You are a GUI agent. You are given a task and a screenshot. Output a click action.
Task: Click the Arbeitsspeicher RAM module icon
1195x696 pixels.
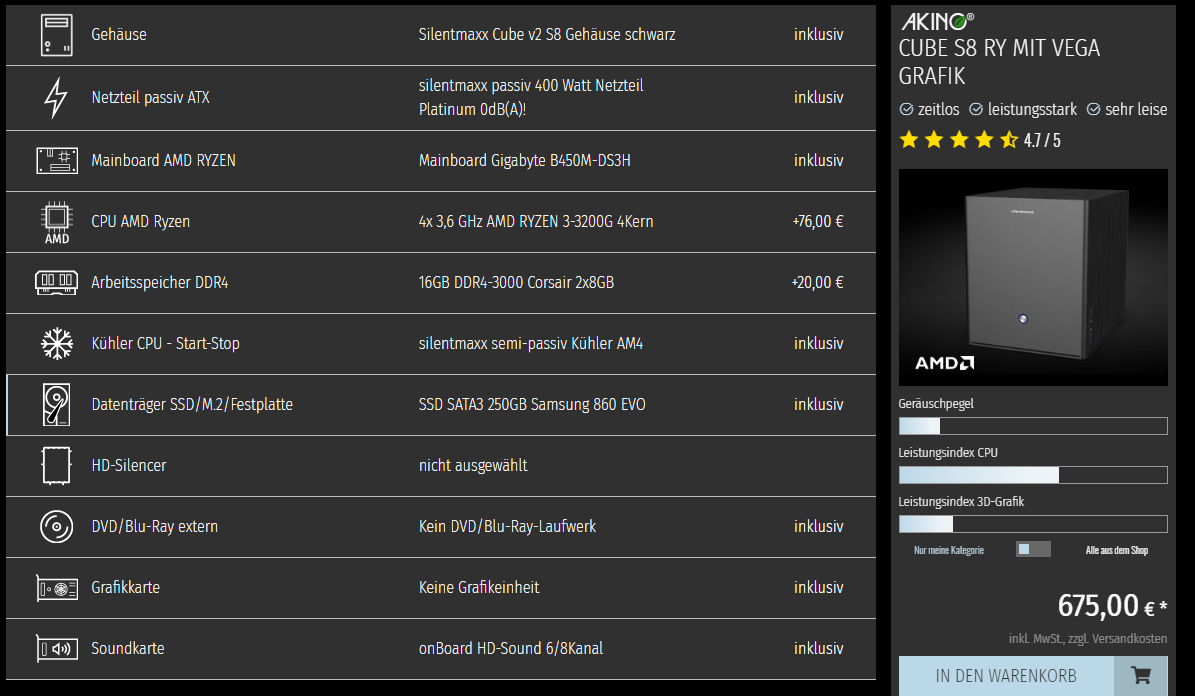pos(56,282)
